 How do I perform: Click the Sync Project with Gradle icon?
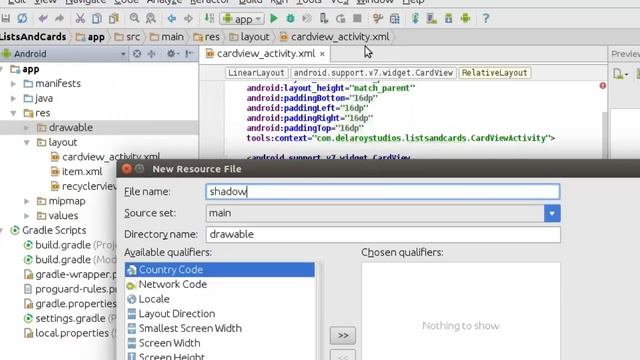click(415, 18)
